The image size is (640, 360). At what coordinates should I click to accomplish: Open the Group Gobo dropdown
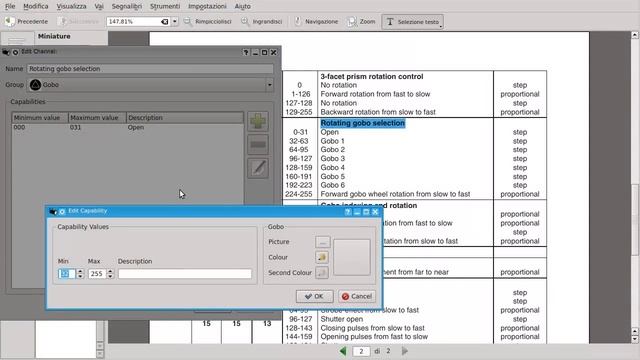tap(150, 85)
